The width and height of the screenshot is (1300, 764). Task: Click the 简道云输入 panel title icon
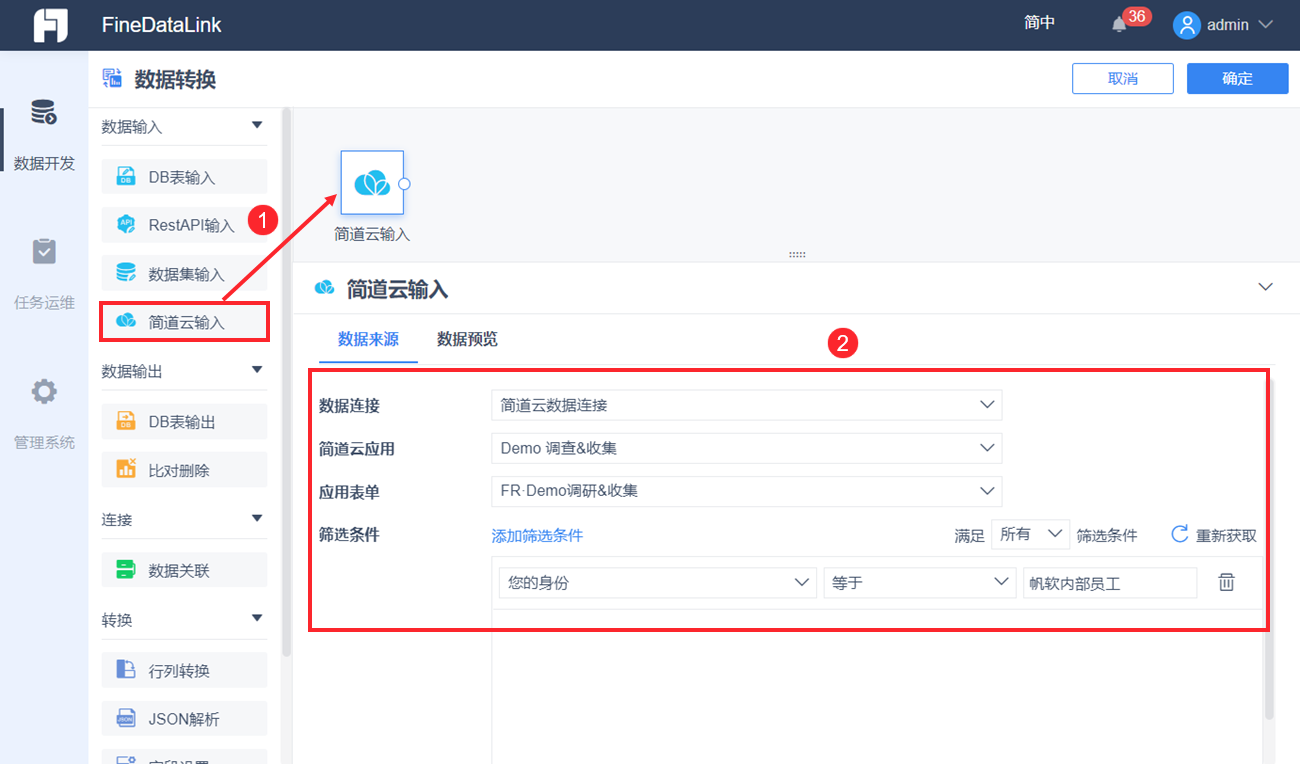pyautogui.click(x=324, y=289)
